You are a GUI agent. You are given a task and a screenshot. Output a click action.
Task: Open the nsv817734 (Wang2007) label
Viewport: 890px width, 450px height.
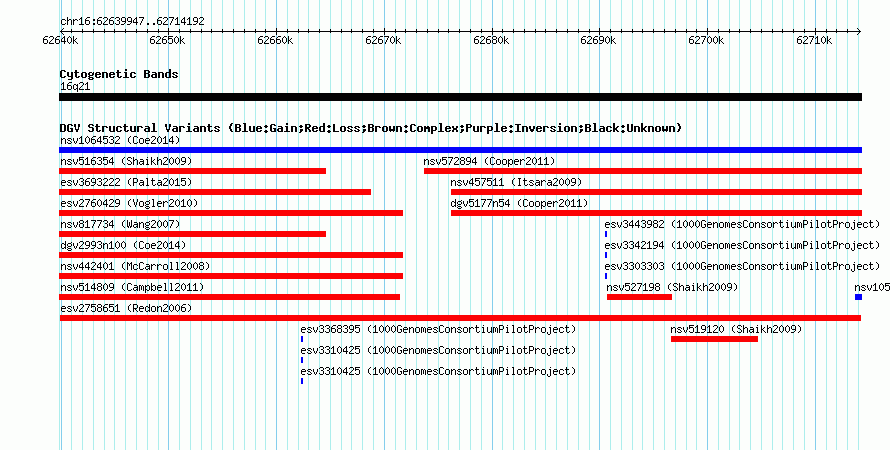120,224
